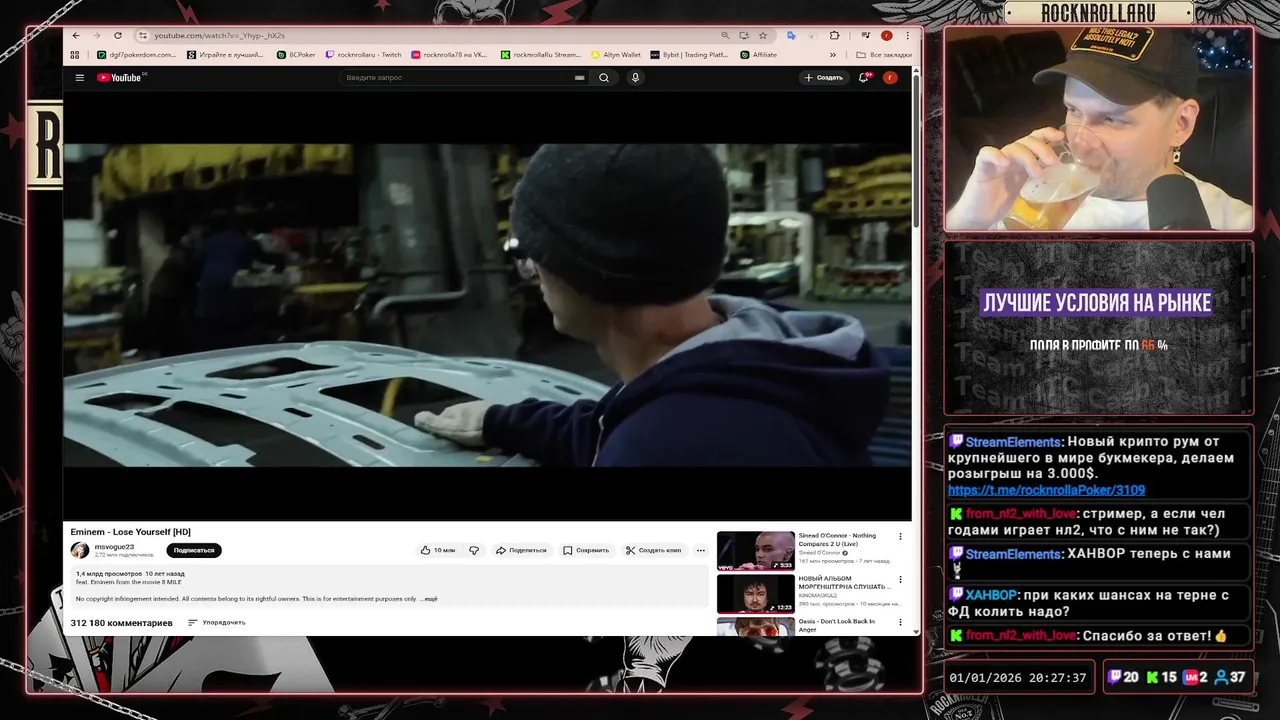Open the rocknrollaru - Twitch bookmark

(364, 55)
